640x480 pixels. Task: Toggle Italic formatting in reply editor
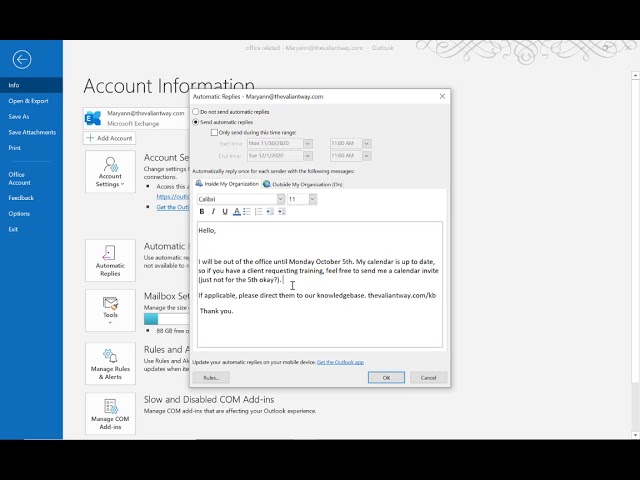tap(213, 211)
